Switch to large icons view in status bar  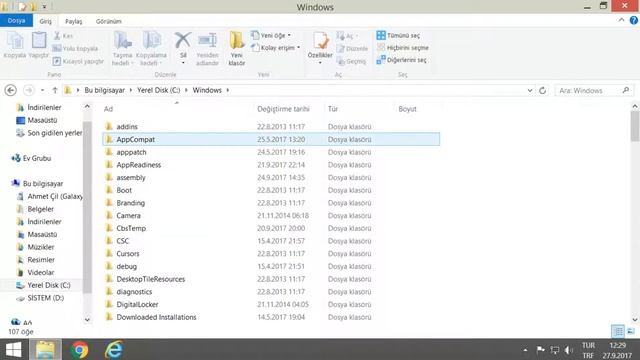[x=631, y=331]
